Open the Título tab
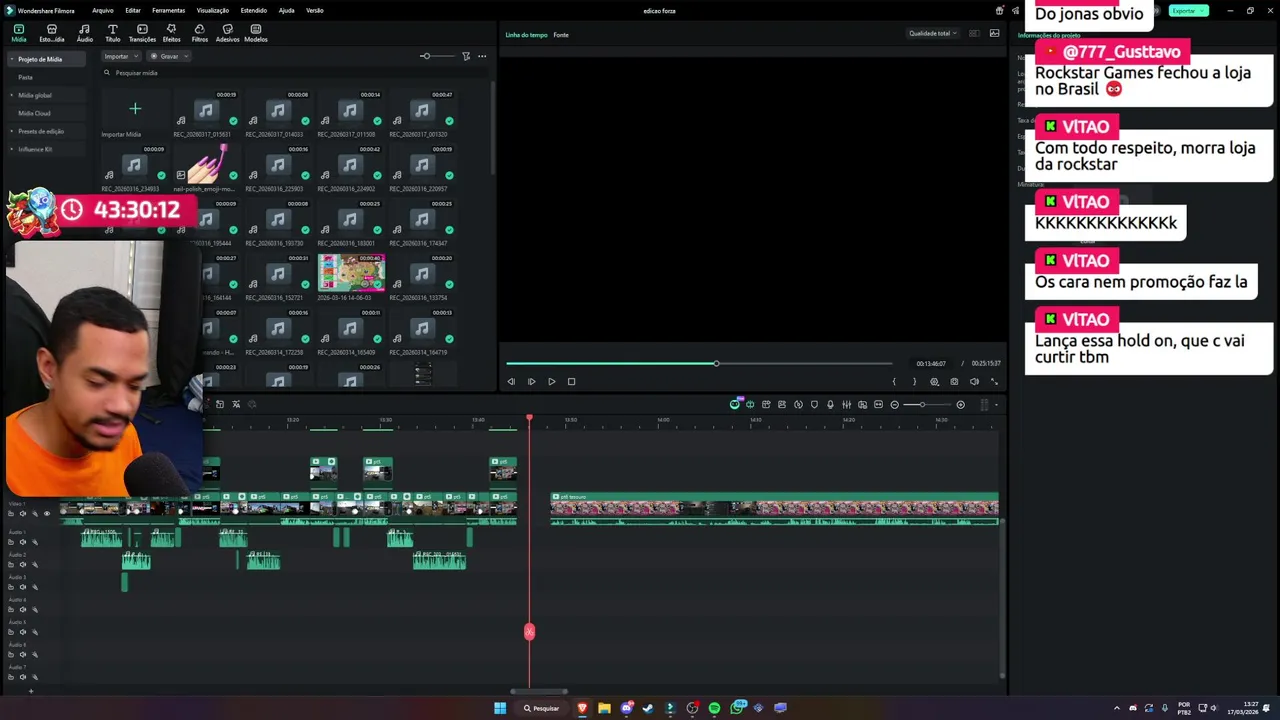Image resolution: width=1280 pixels, height=720 pixels. point(112,33)
